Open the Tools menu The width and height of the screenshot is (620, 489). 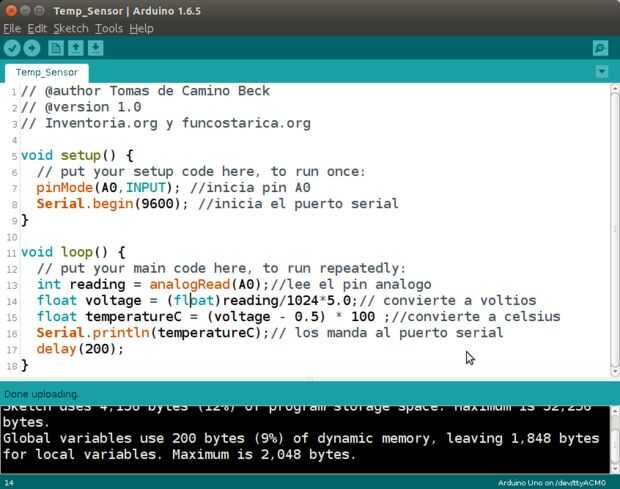tap(109, 28)
